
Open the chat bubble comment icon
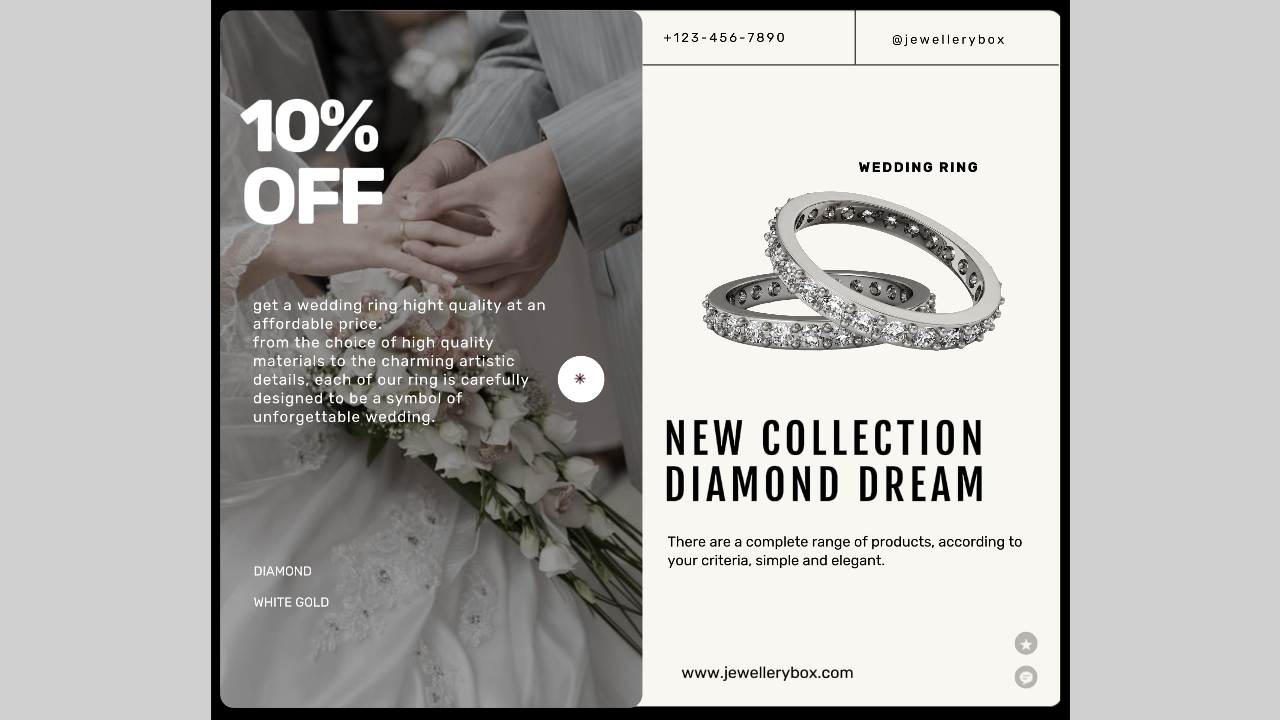[x=1026, y=677]
